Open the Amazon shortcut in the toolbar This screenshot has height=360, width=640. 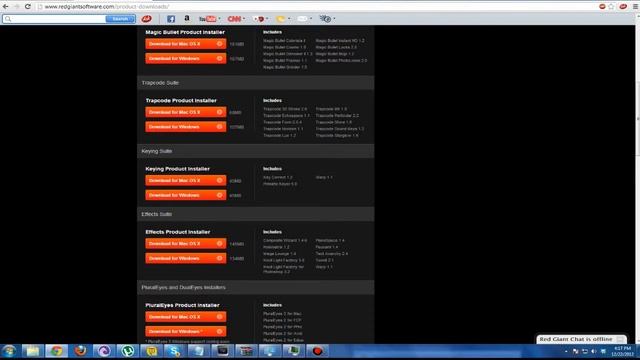tap(187, 19)
